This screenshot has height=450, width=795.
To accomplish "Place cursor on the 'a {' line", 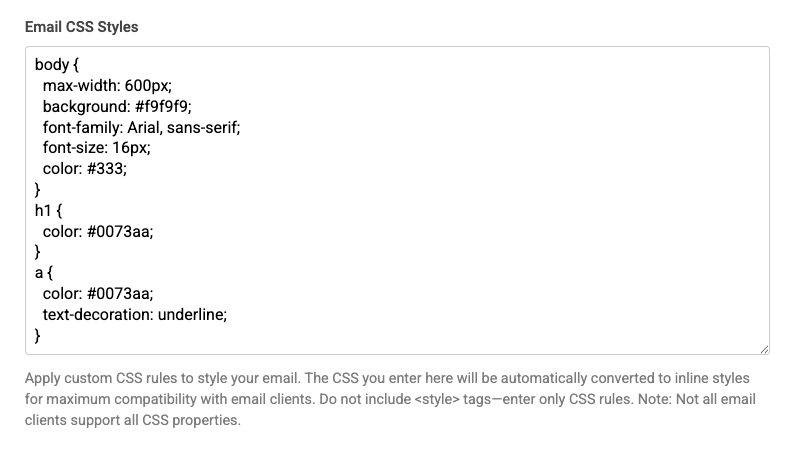I will click(44, 273).
